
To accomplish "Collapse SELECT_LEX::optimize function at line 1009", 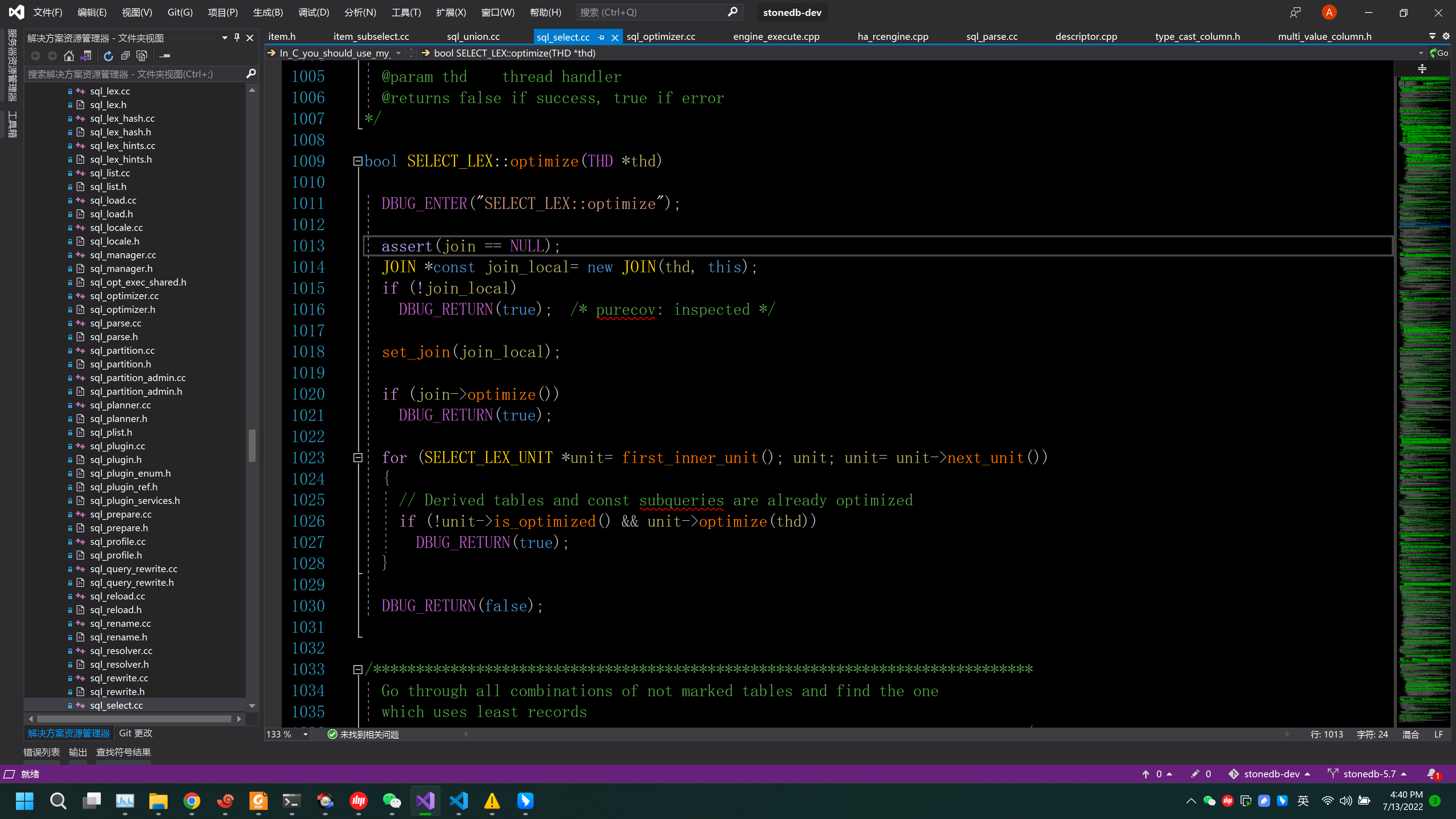I will coord(357,161).
